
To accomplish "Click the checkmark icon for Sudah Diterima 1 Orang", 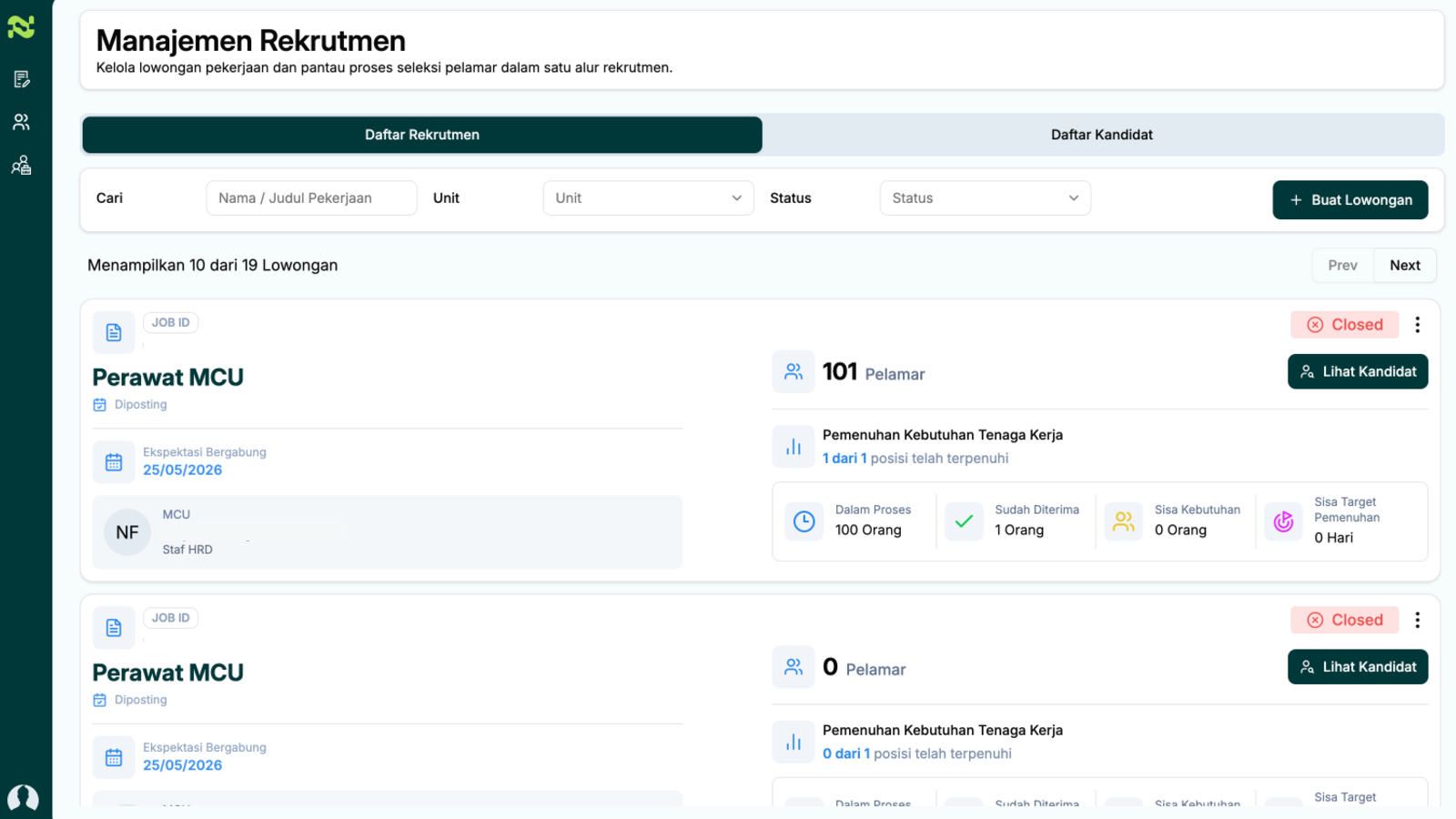I will coord(964,521).
